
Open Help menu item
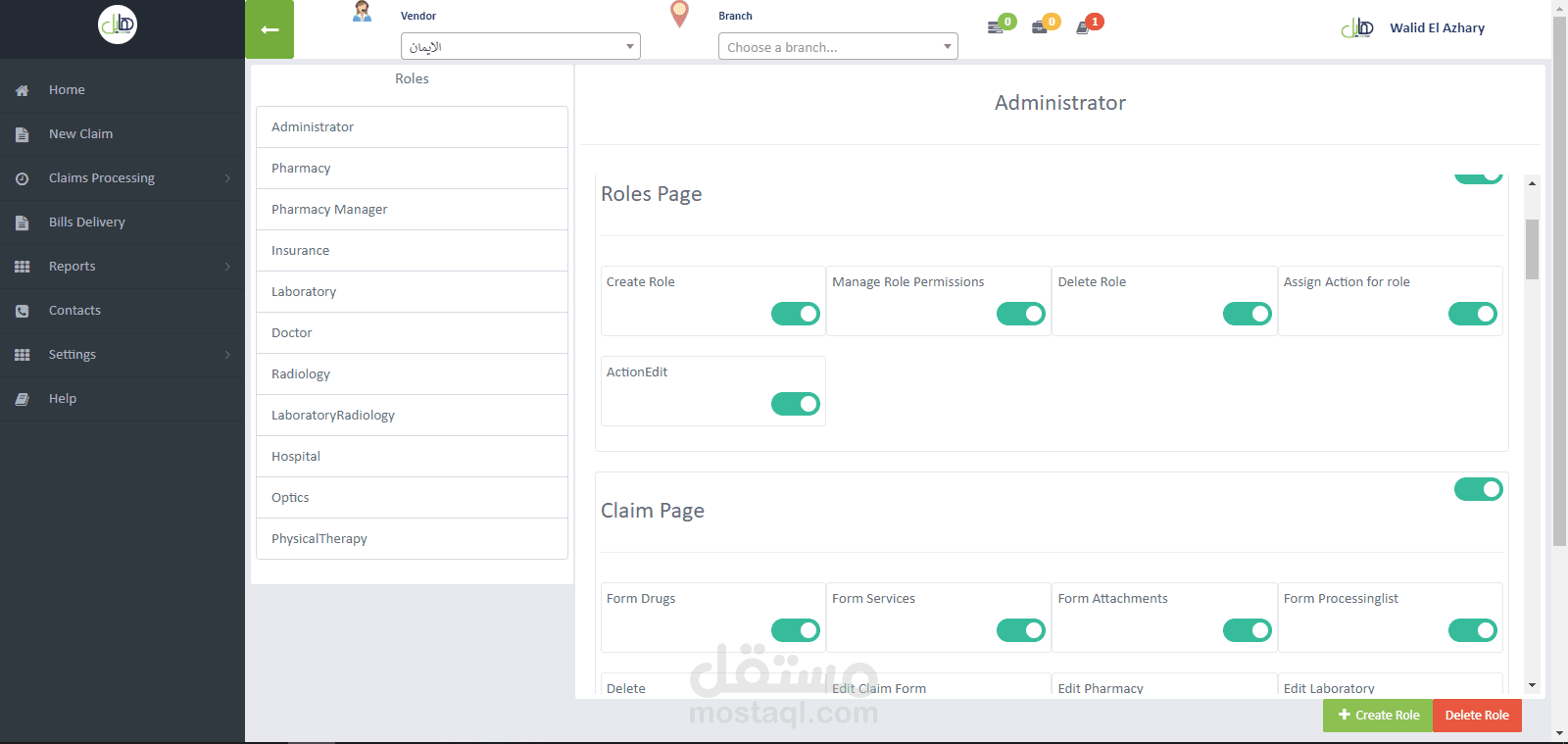[122, 399]
